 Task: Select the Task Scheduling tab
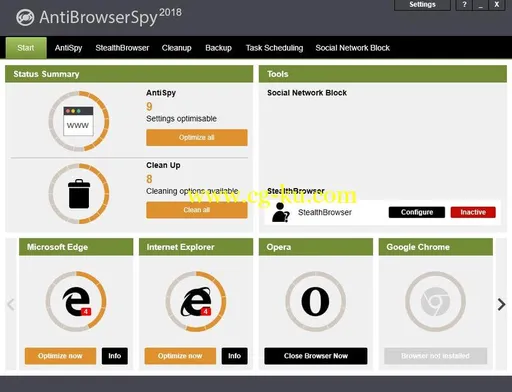point(274,48)
